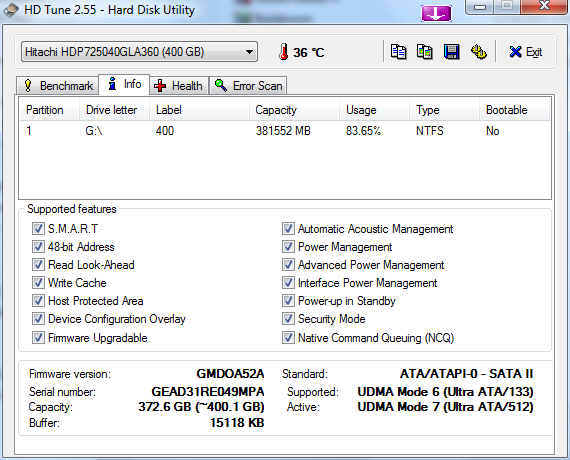The height and width of the screenshot is (460, 570).
Task: Click the blue X icon beside Exit
Action: [515, 52]
